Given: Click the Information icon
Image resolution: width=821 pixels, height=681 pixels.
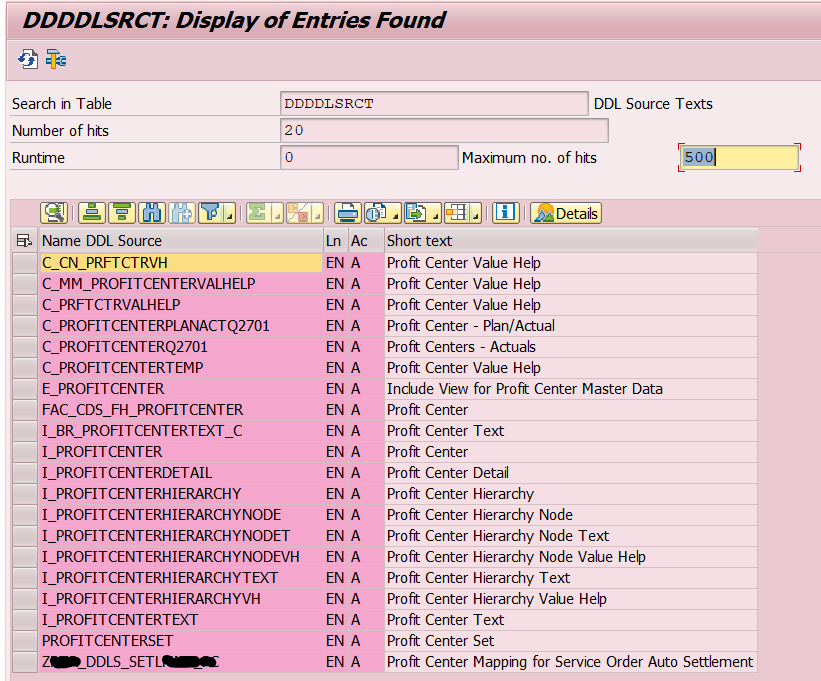Looking at the screenshot, I should [x=505, y=213].
